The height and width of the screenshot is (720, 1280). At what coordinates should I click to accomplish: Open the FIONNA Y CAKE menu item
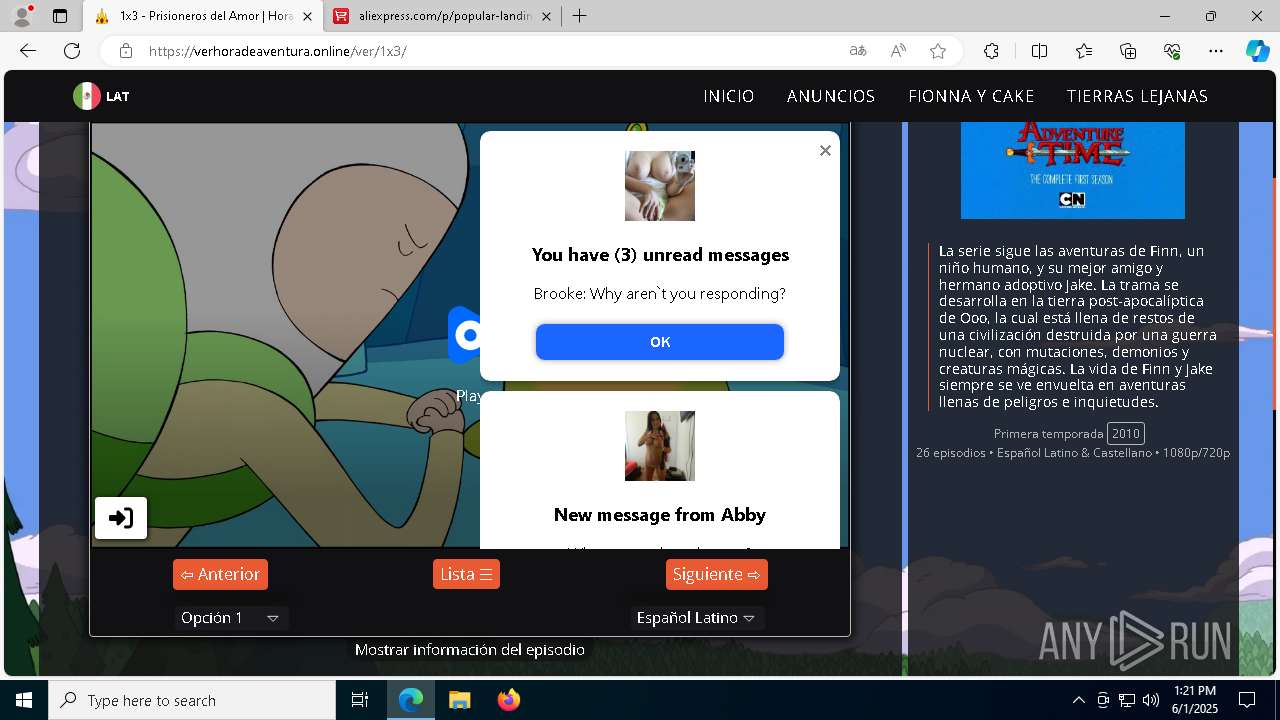971,96
